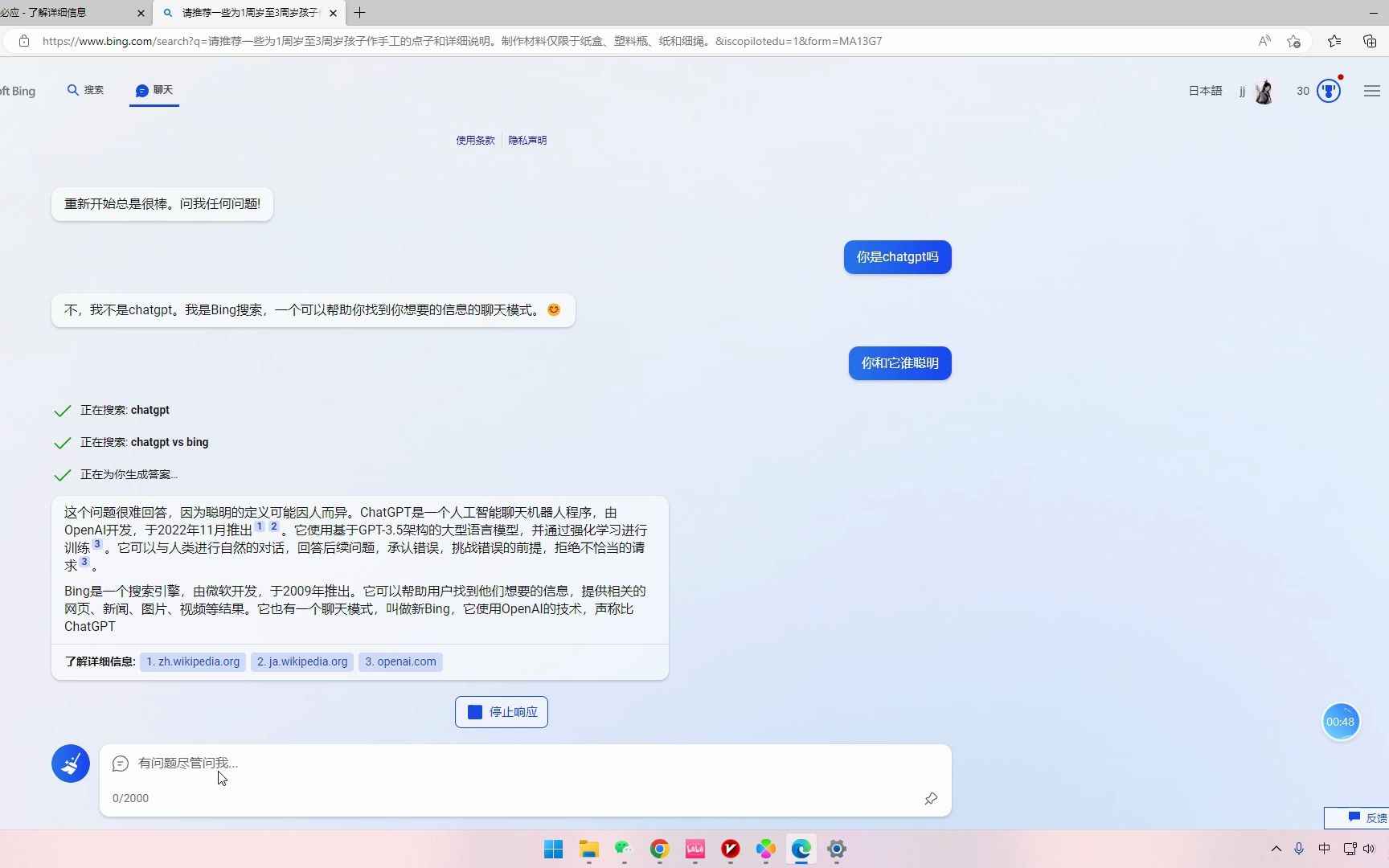The width and height of the screenshot is (1389, 868).
Task: Open the colorful pinwheel app in taskbar
Action: click(765, 849)
